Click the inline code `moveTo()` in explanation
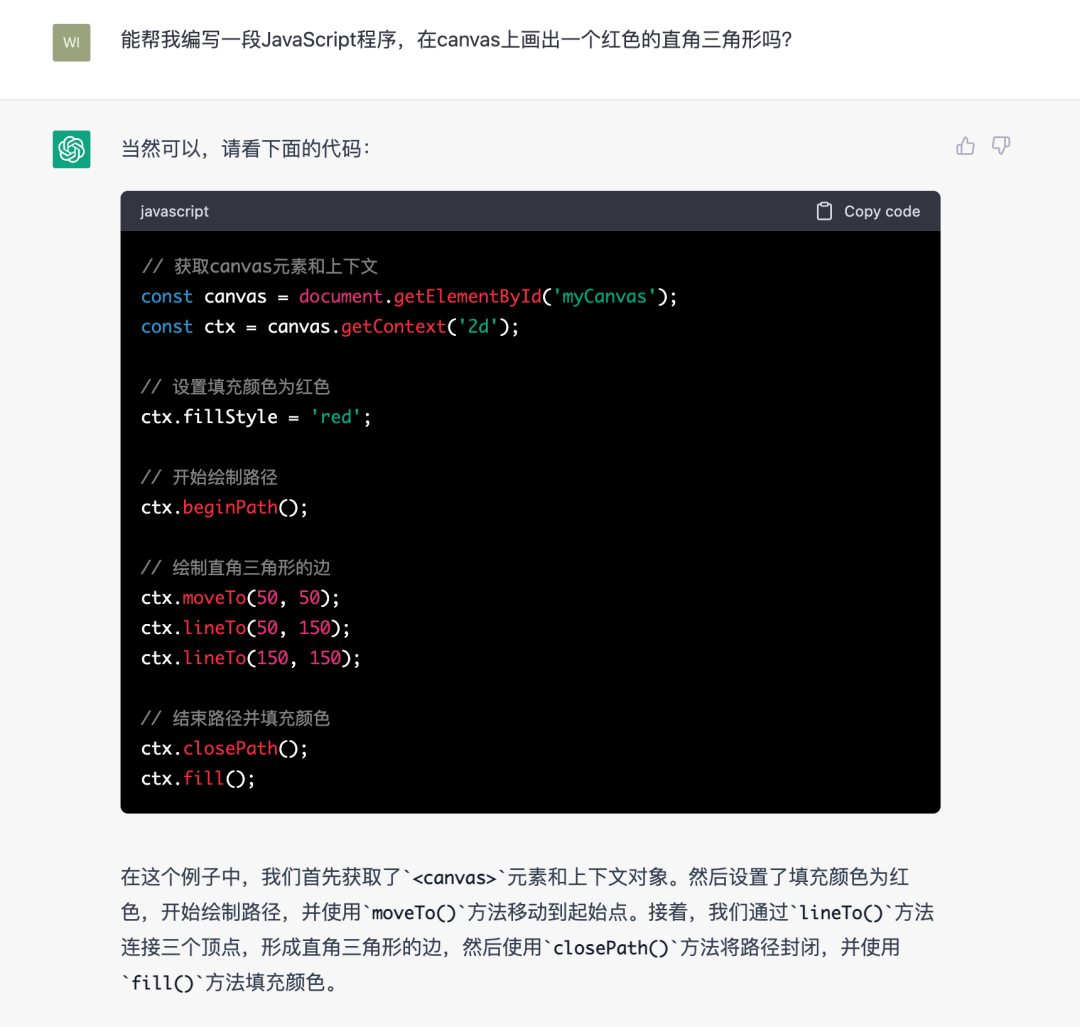Viewport: 1080px width, 1027px height. [414, 913]
